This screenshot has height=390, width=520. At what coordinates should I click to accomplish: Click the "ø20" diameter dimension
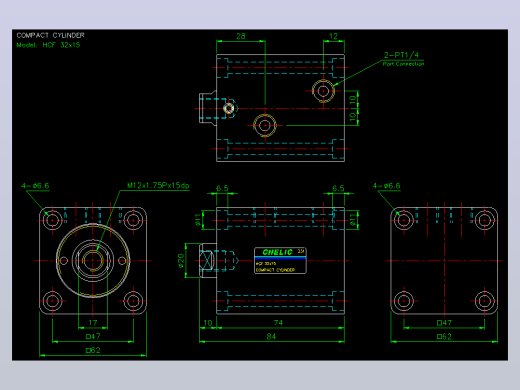coord(181,261)
